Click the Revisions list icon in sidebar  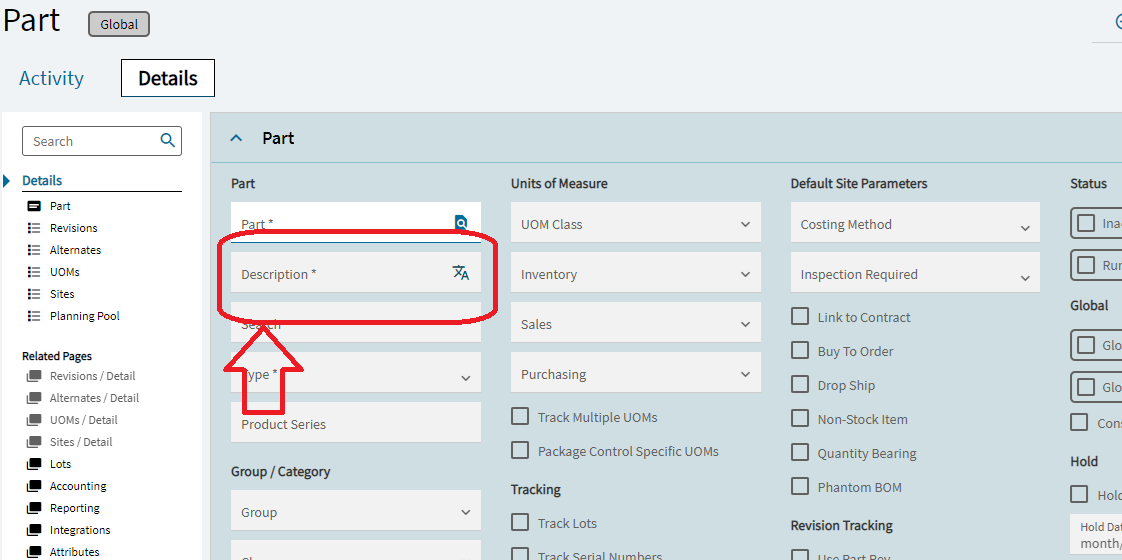pos(34,228)
